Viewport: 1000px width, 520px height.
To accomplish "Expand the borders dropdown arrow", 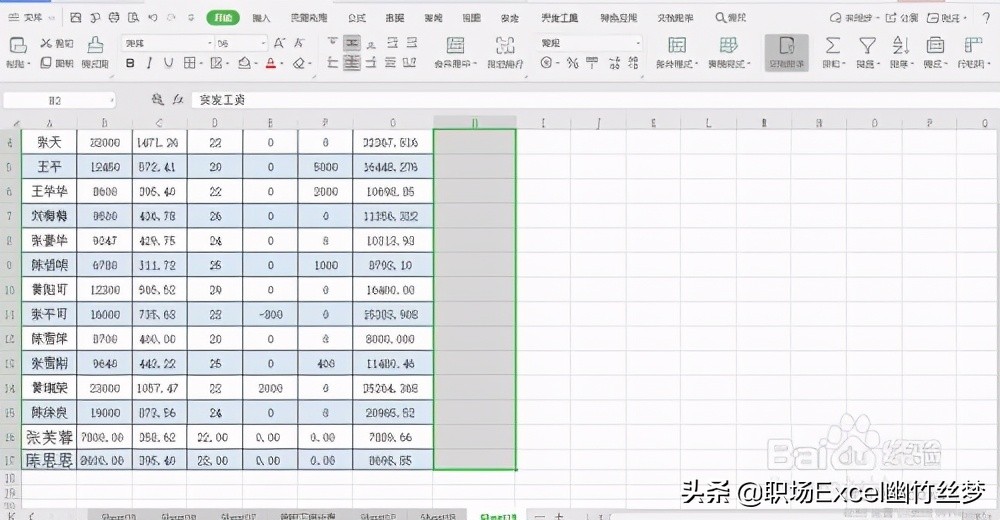I will tap(200, 64).
